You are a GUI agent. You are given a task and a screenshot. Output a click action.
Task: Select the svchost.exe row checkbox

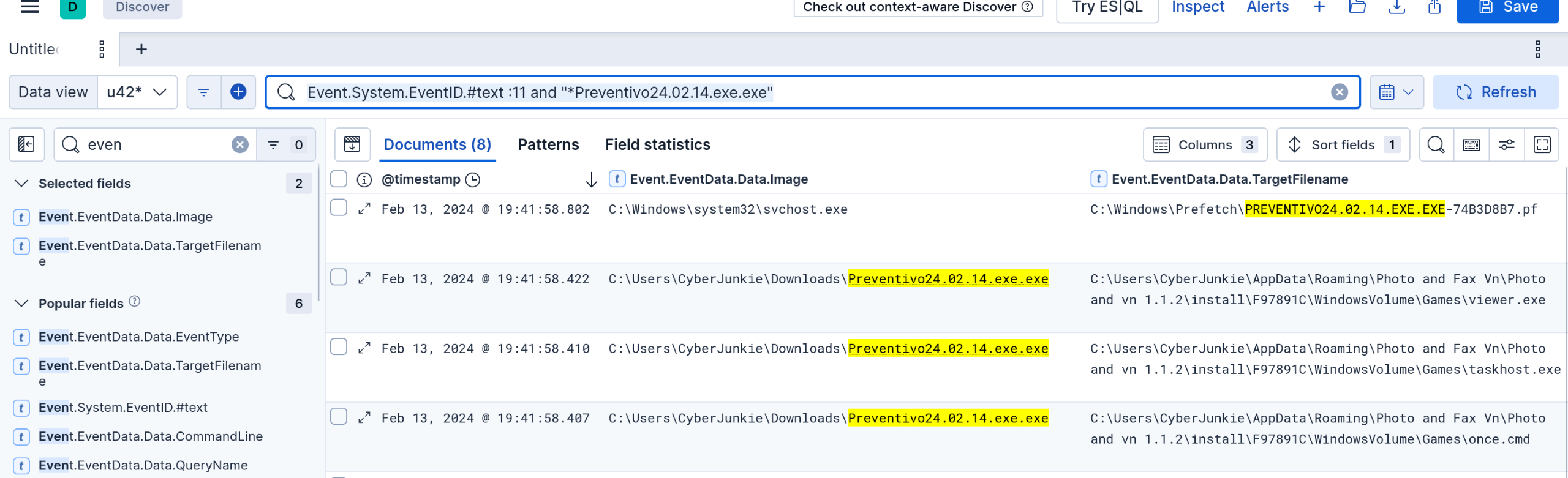pos(339,208)
